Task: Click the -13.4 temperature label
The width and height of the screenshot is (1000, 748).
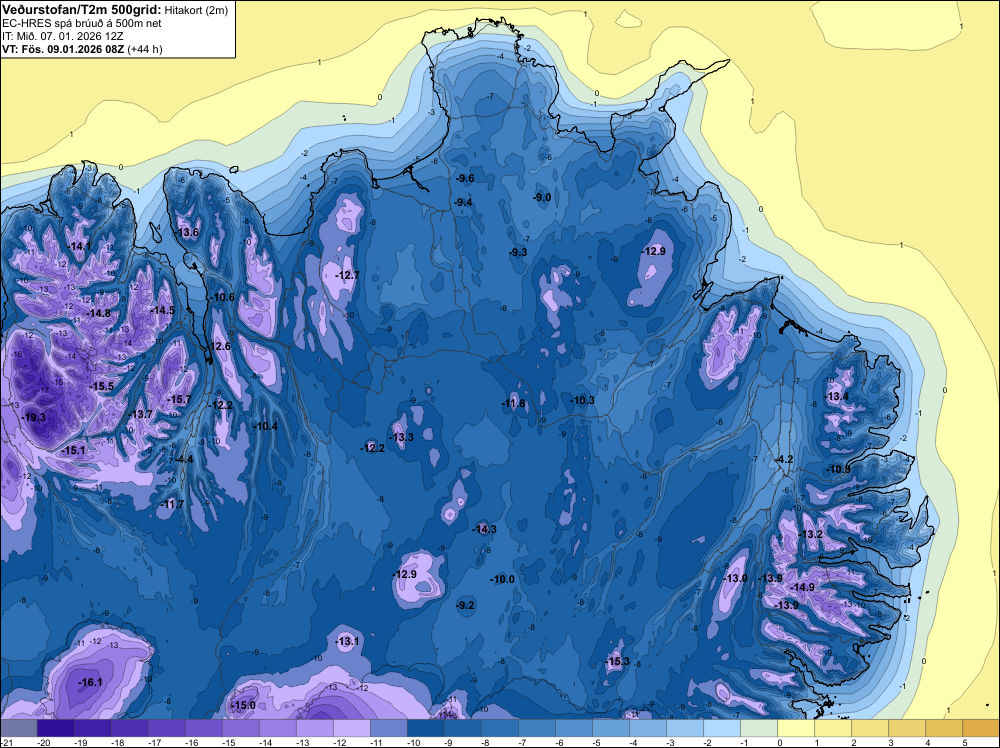Action: point(837,397)
